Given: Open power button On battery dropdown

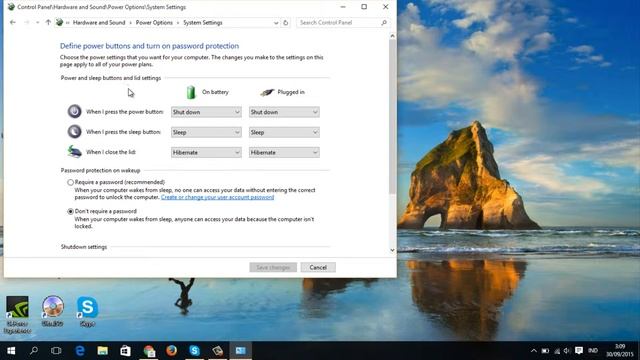Looking at the screenshot, I should [206, 112].
